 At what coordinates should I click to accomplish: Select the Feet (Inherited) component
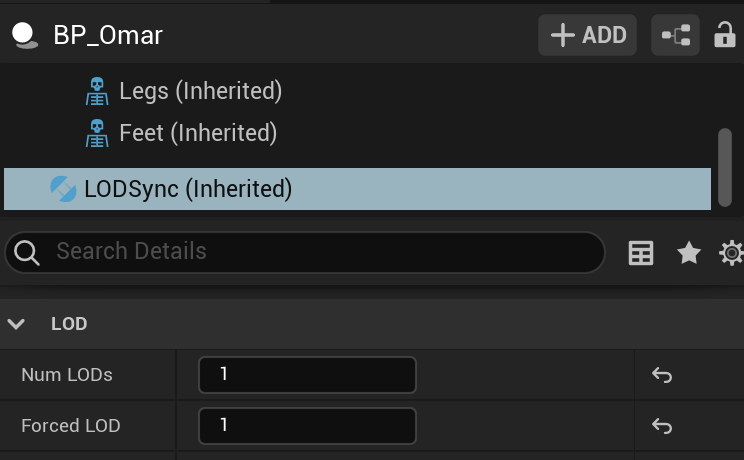pos(198,133)
